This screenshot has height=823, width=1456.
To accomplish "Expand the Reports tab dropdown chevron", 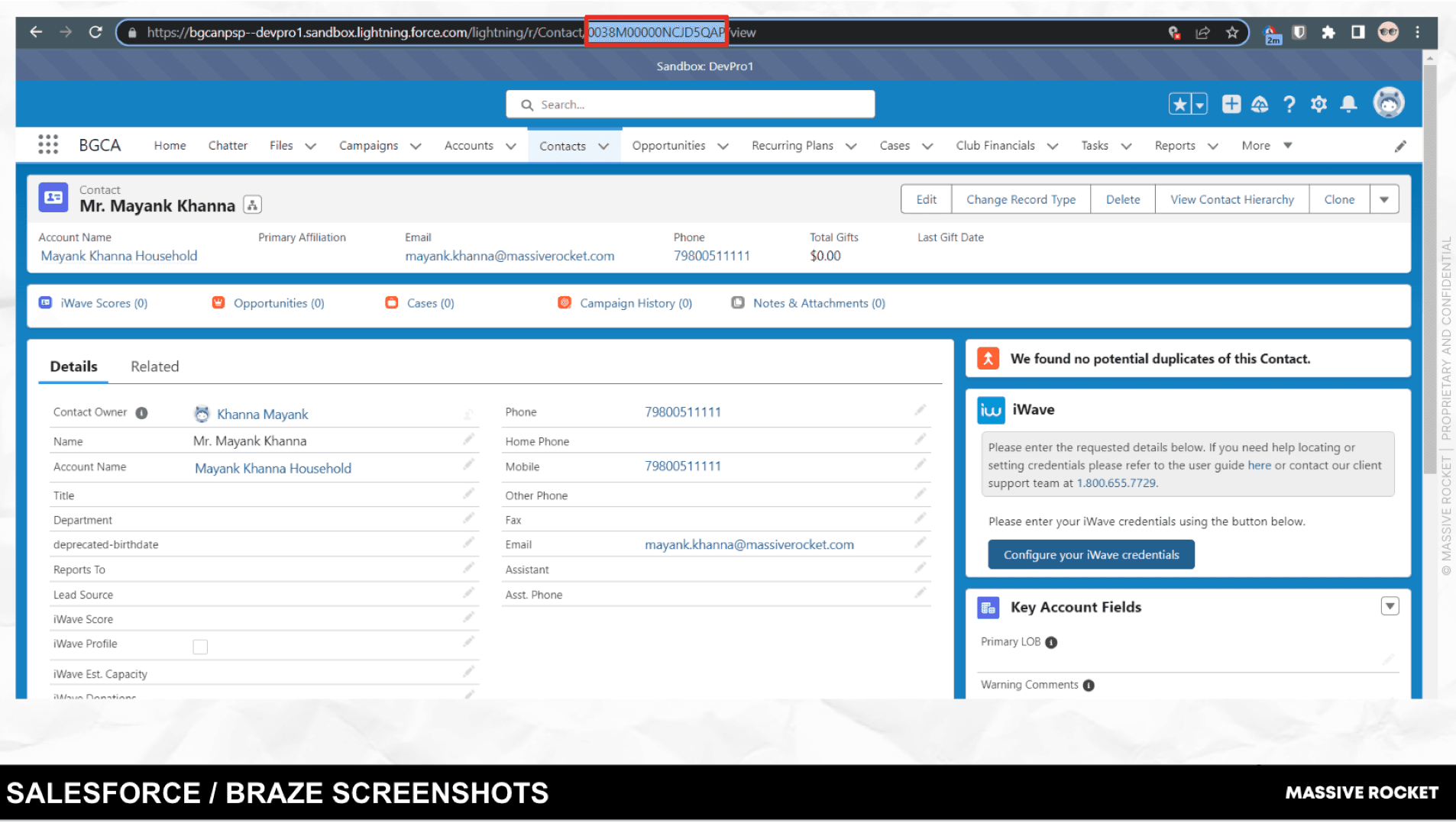I will [1212, 146].
